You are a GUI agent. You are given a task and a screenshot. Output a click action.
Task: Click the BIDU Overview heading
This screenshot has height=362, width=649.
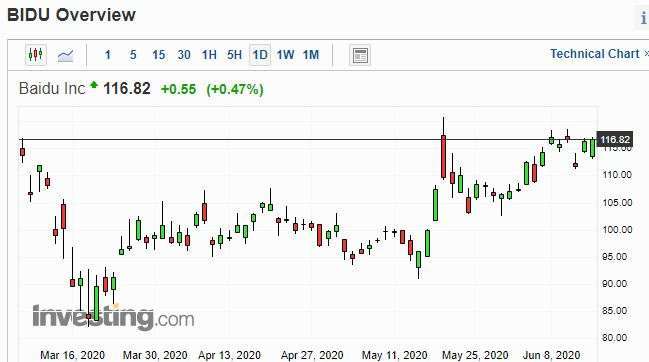point(71,15)
